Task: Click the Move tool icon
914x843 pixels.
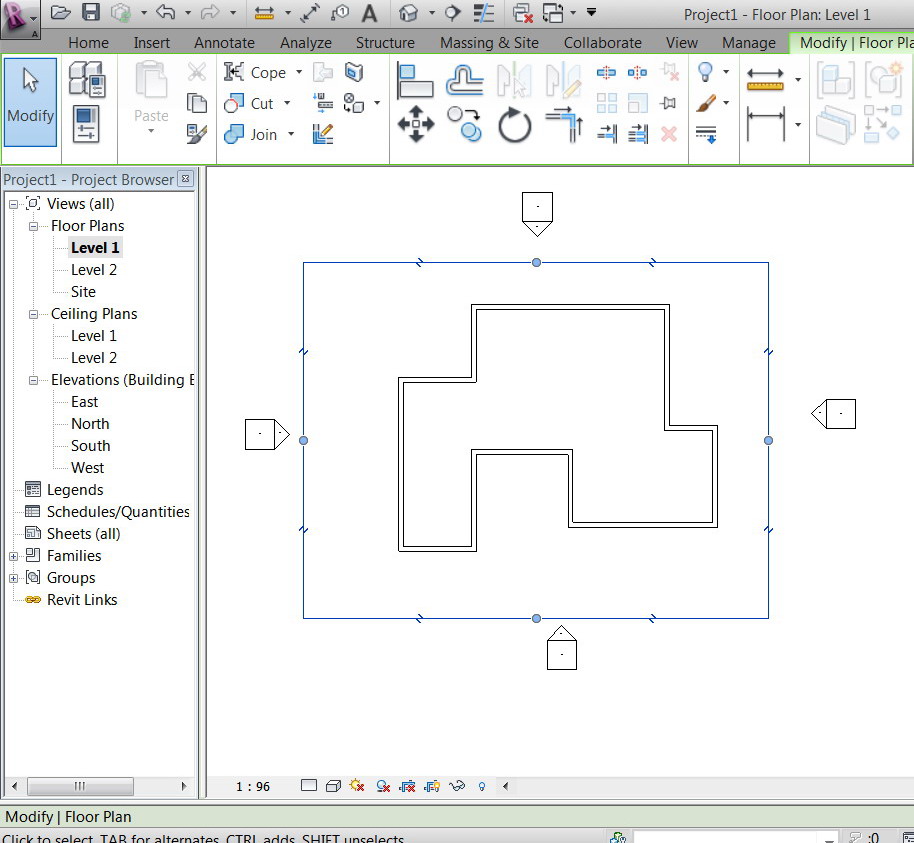Action: click(x=415, y=126)
